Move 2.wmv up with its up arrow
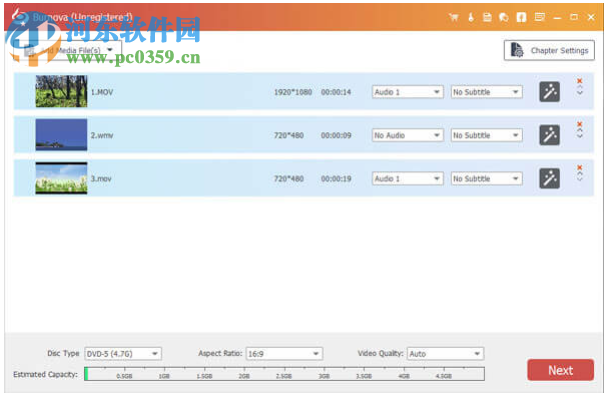This screenshot has height=399, width=612. [x=580, y=130]
